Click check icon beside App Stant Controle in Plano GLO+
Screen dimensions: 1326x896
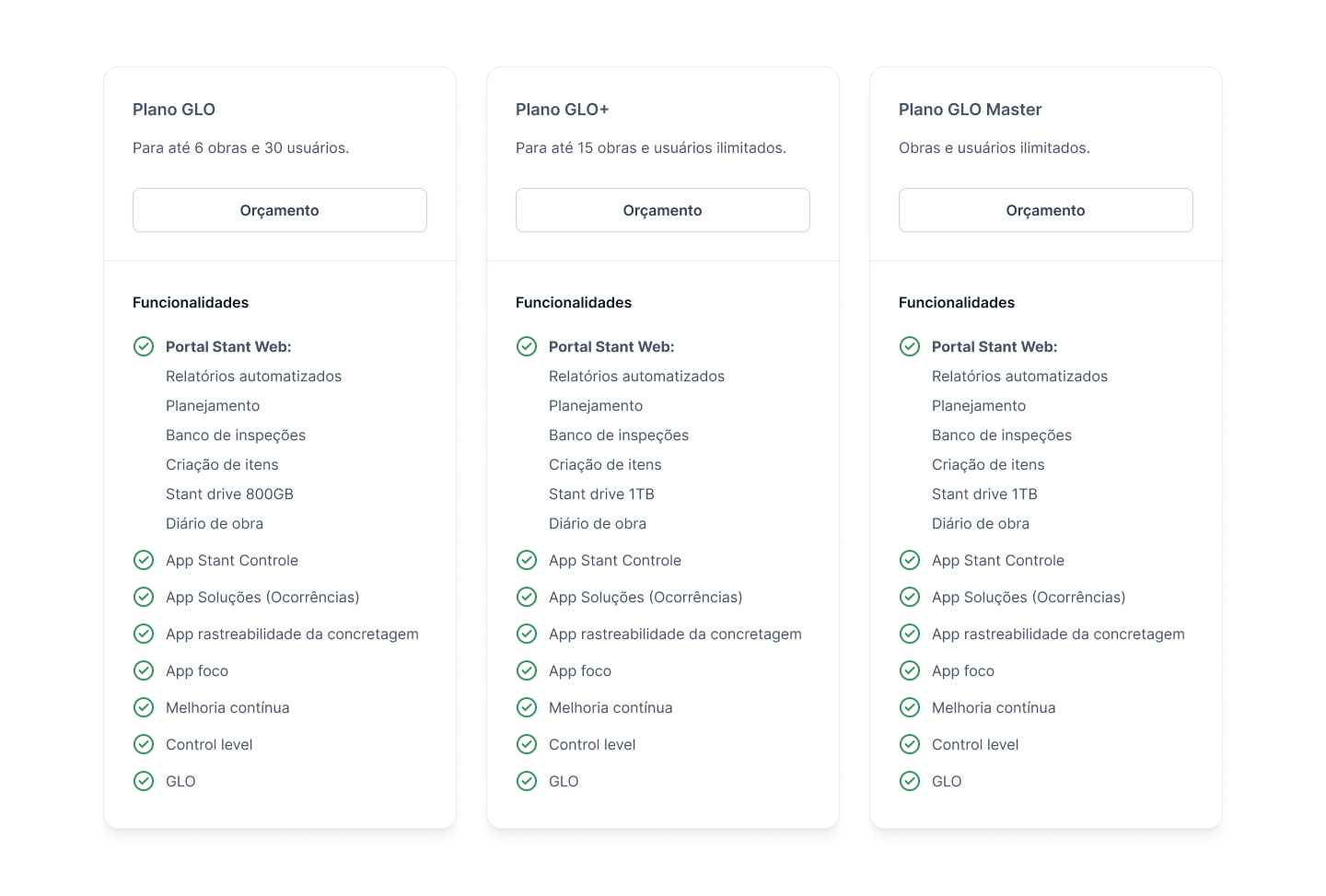click(x=527, y=560)
